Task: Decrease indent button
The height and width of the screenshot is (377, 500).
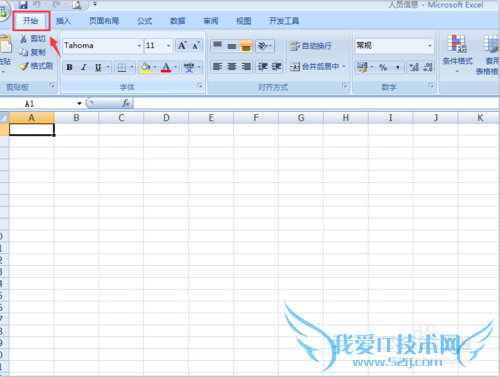Action: click(262, 67)
